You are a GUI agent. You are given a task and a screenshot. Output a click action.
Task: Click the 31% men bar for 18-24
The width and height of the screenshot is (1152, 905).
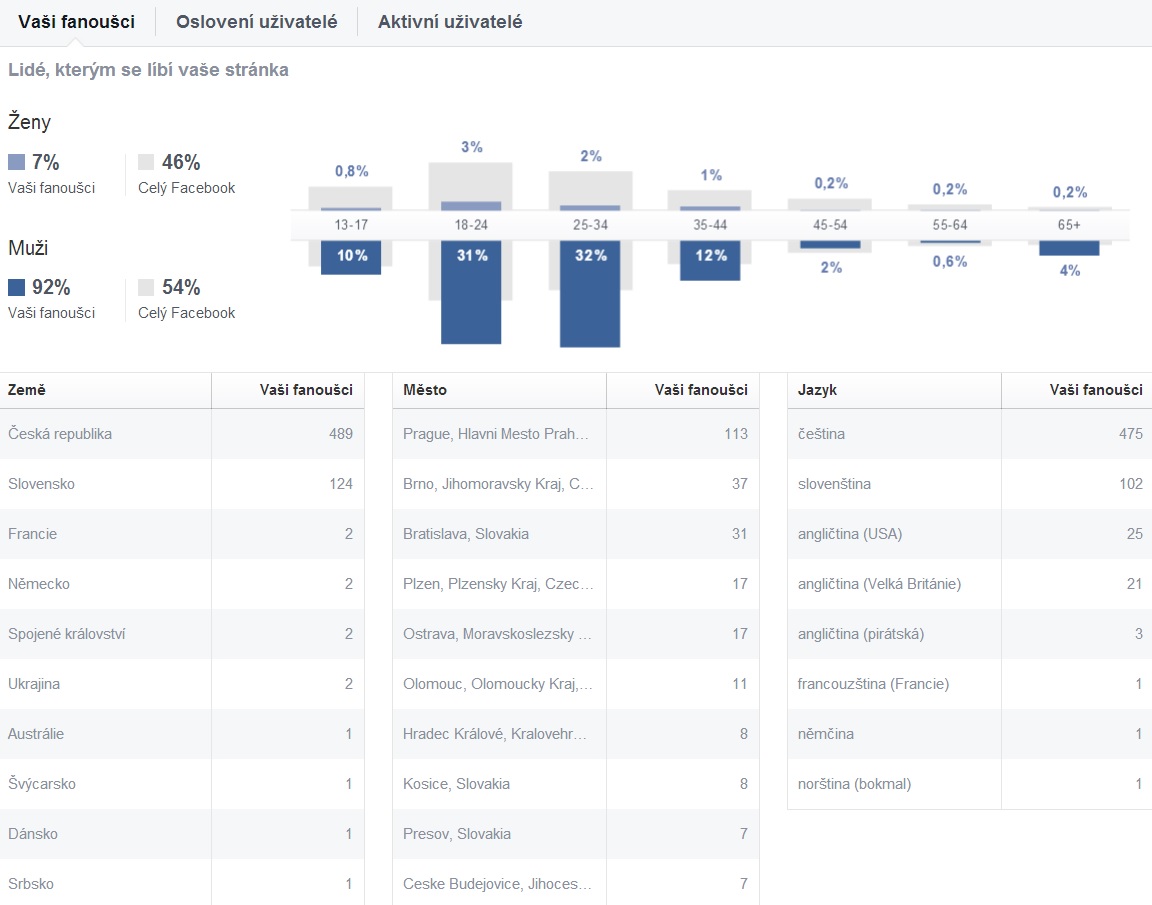471,292
